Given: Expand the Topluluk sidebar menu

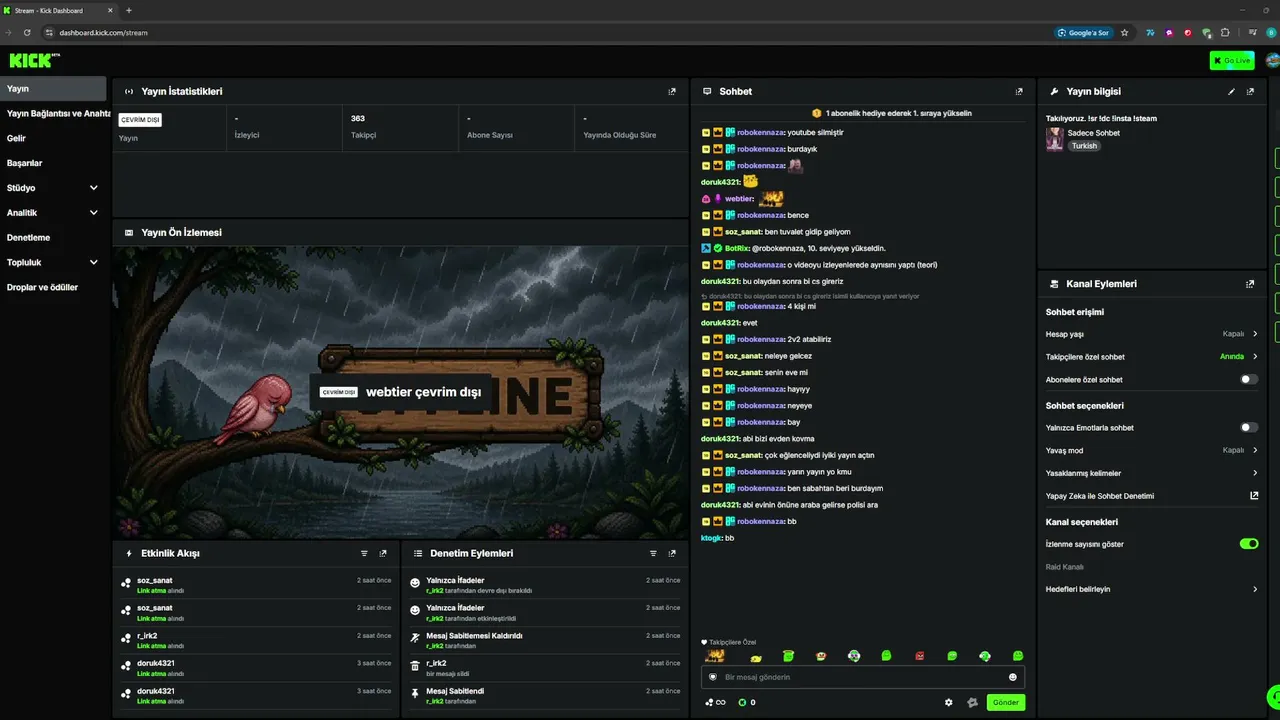Looking at the screenshot, I should click(53, 263).
